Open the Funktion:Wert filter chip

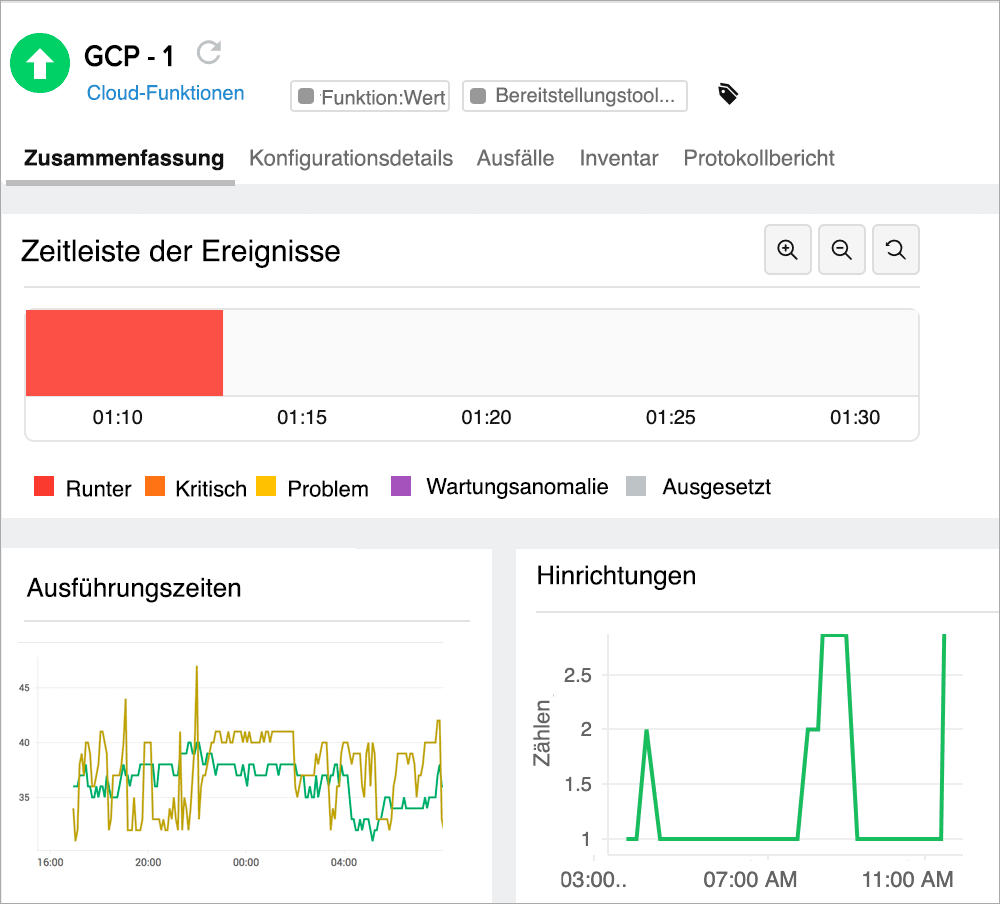click(x=370, y=96)
